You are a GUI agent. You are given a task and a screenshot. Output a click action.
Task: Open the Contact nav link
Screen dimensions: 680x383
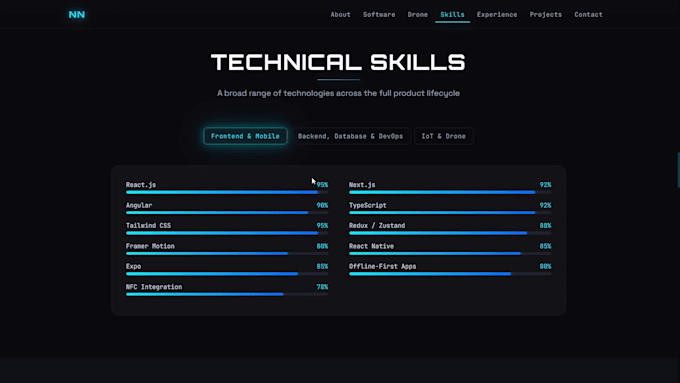(588, 15)
